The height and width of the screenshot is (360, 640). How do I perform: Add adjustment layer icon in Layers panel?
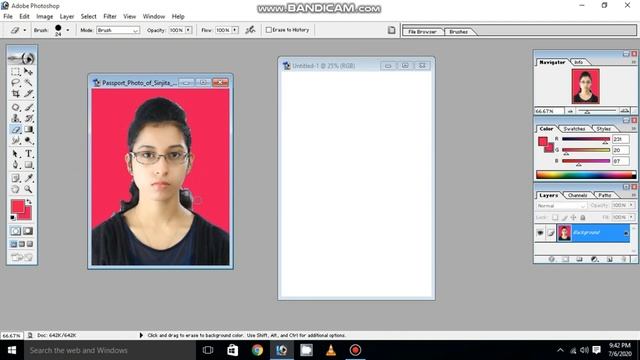pos(595,259)
